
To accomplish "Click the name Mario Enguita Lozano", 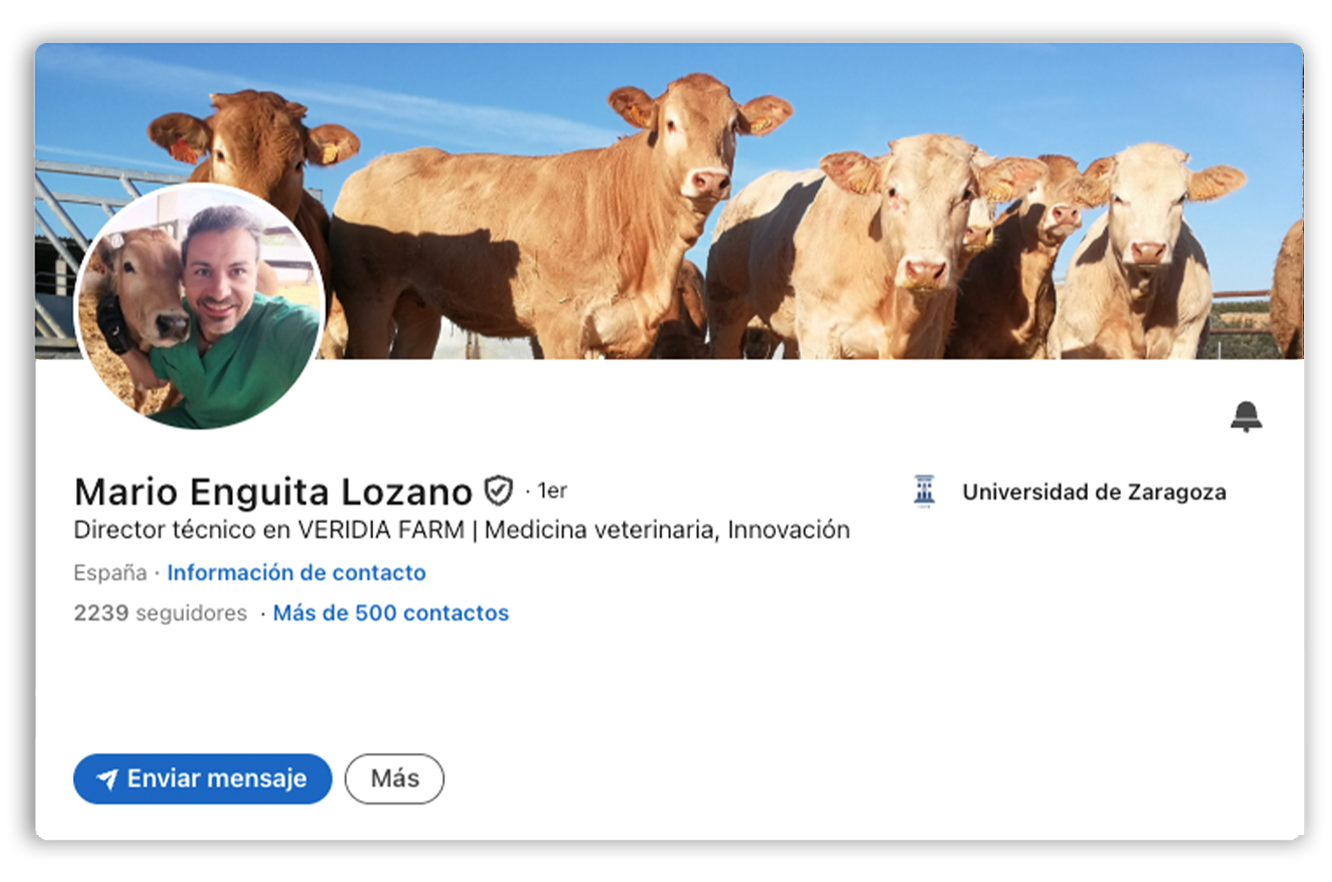I will [x=272, y=492].
